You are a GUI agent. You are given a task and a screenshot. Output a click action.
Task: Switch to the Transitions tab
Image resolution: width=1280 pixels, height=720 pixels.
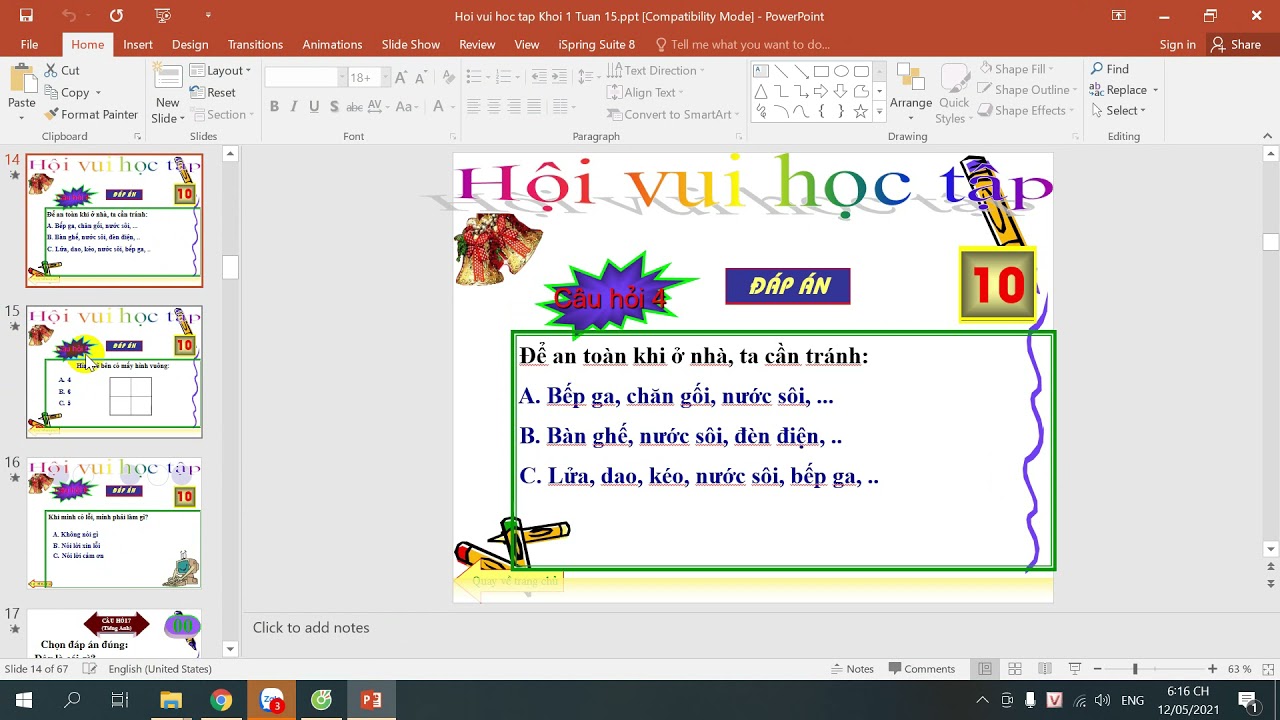[255, 44]
